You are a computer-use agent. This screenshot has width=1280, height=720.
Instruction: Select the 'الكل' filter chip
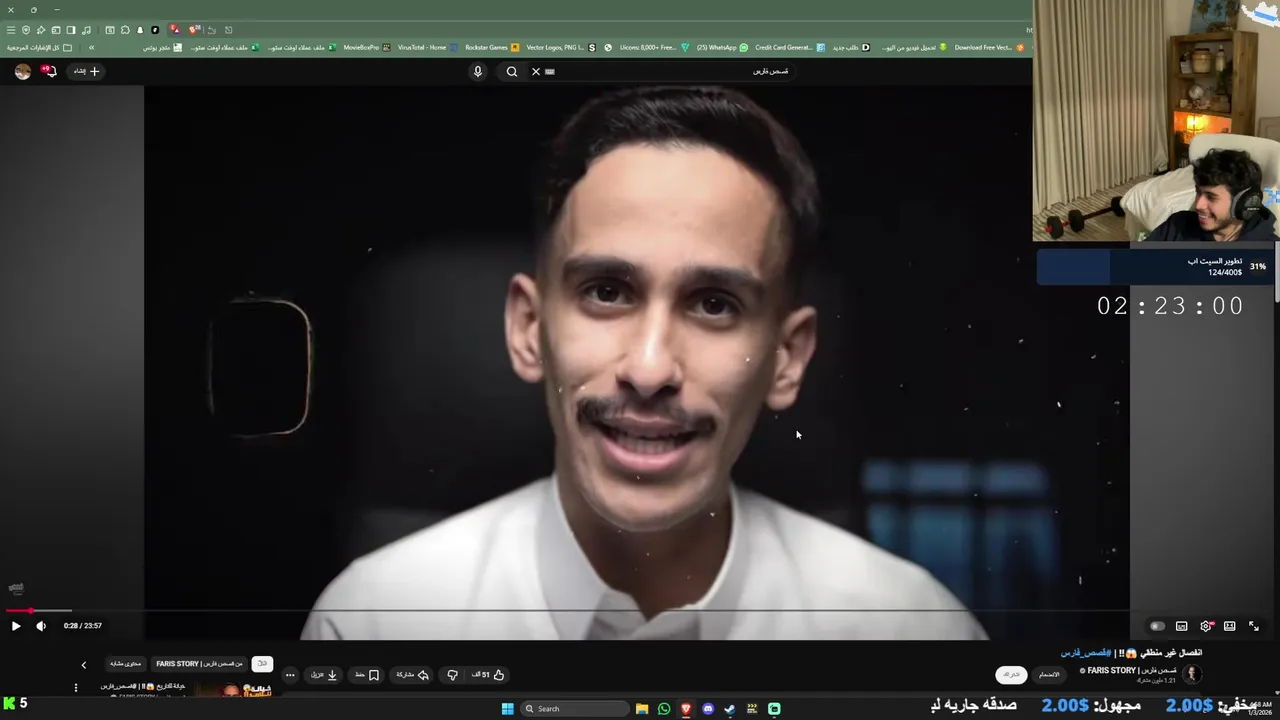[x=262, y=664]
